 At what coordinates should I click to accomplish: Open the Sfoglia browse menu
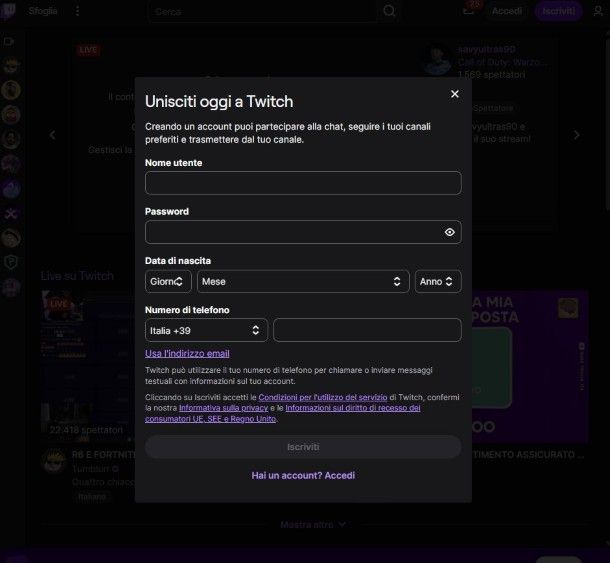point(43,11)
